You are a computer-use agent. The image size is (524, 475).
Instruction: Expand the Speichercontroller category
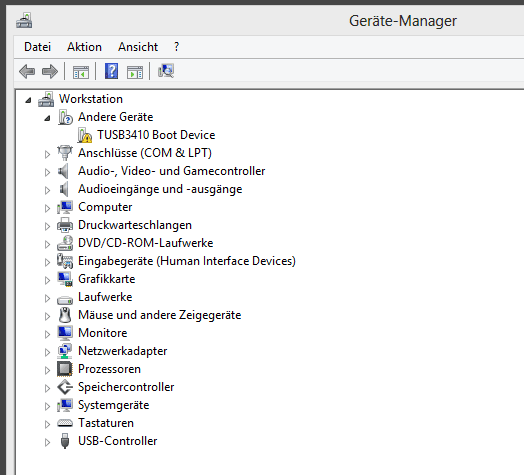coord(47,388)
